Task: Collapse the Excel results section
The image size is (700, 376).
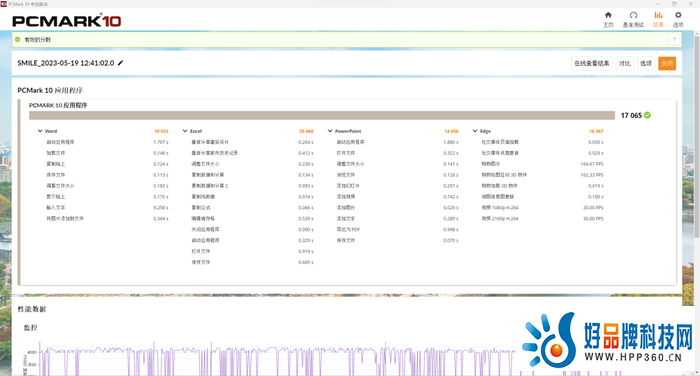Action: pos(185,131)
